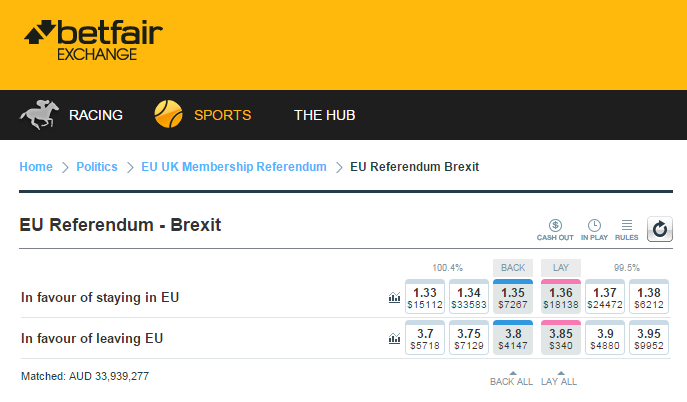This screenshot has height=402, width=687.
Task: Lay leaving EU at 3.85
Action: pyautogui.click(x=561, y=337)
